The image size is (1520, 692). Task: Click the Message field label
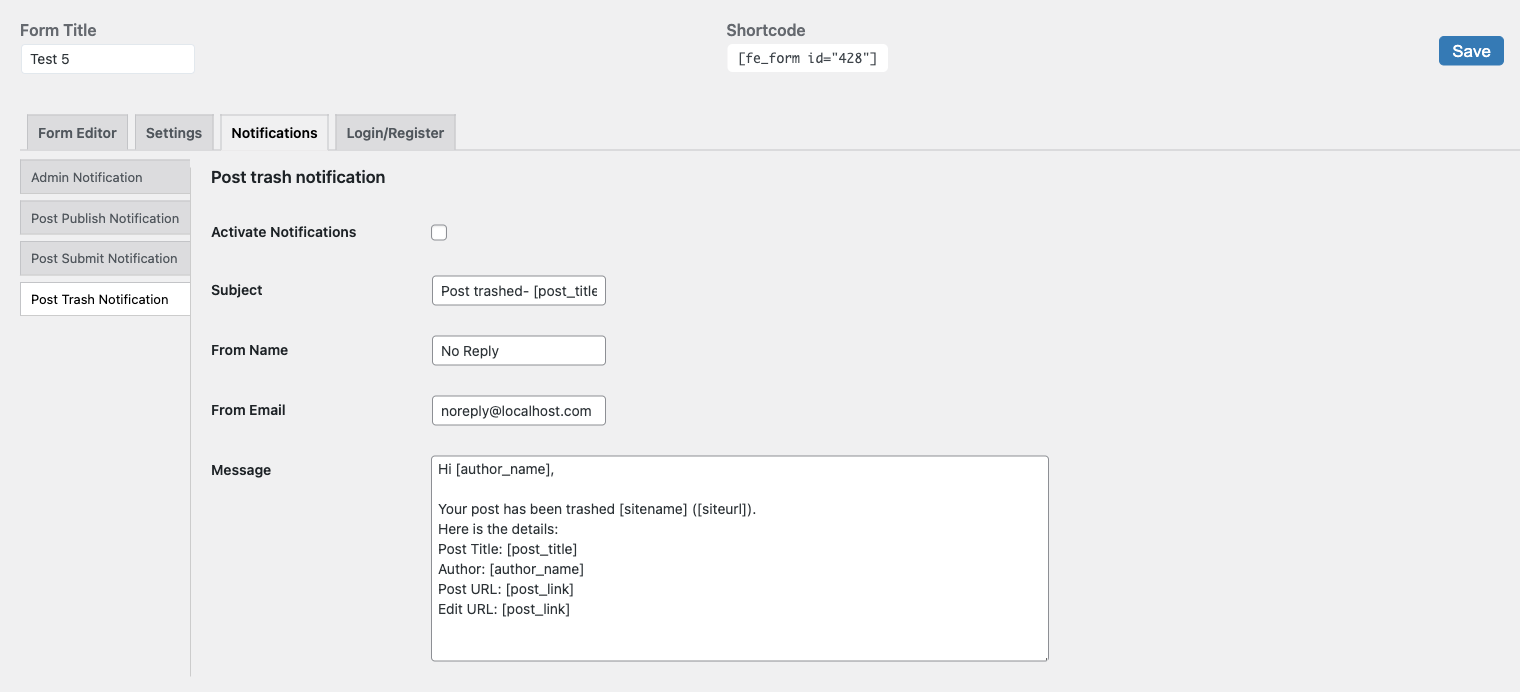241,470
